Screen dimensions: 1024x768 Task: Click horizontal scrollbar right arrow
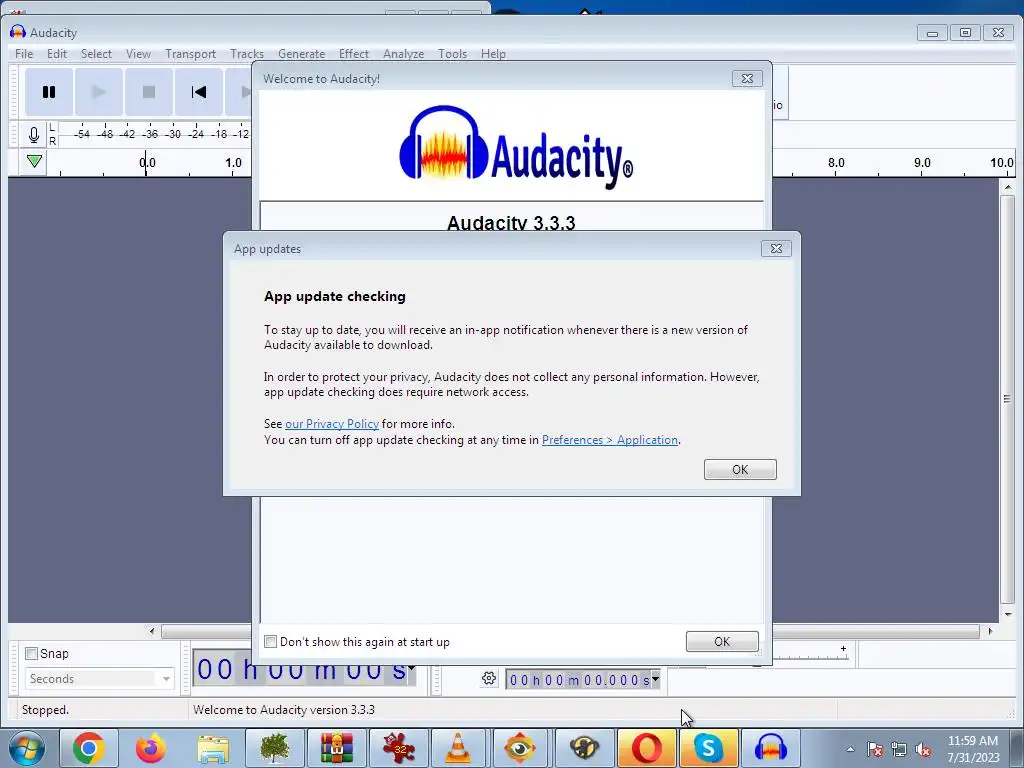[990, 631]
